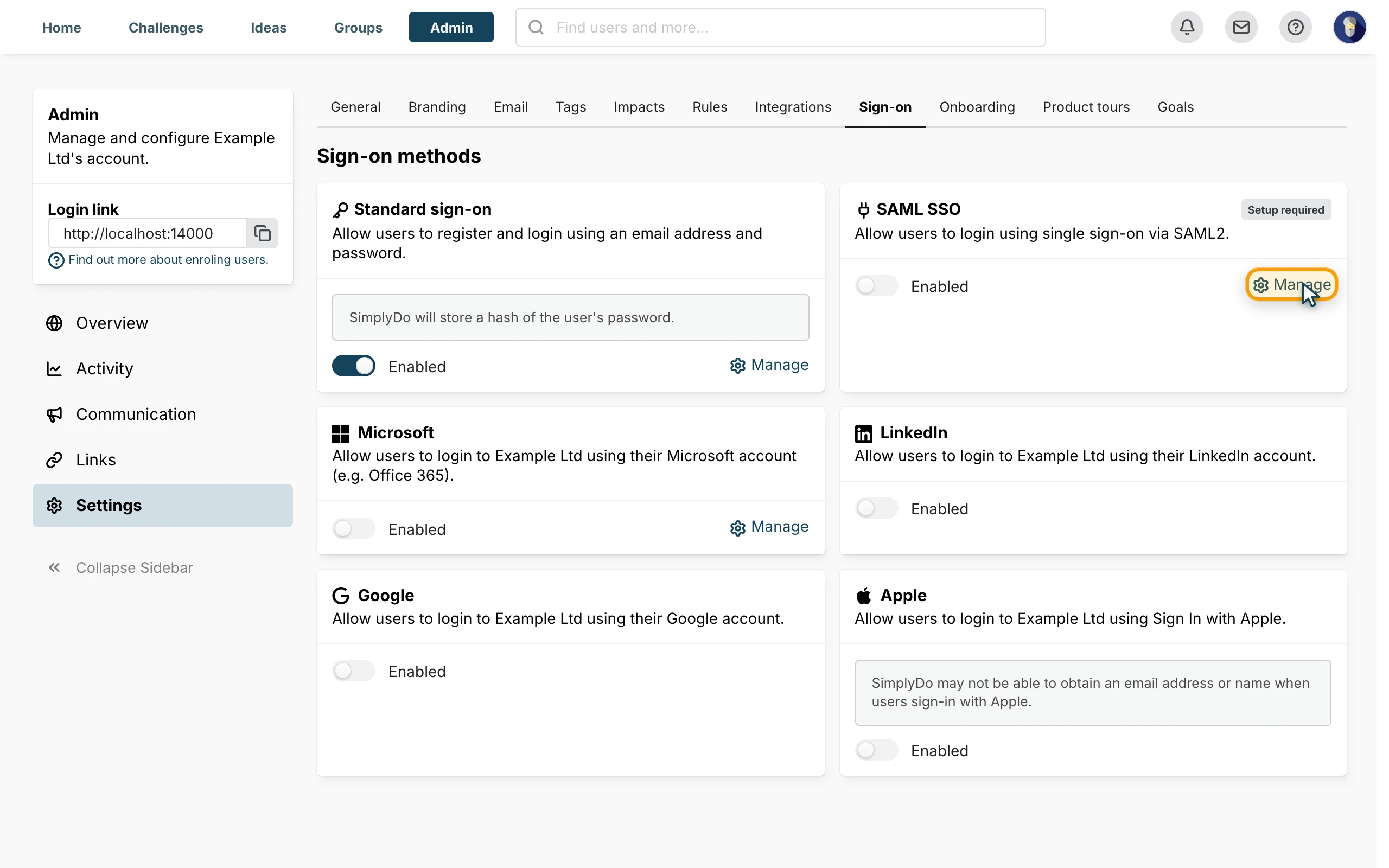Open the General settings tab
Viewport: 1389px width, 868px height.
tap(355, 107)
